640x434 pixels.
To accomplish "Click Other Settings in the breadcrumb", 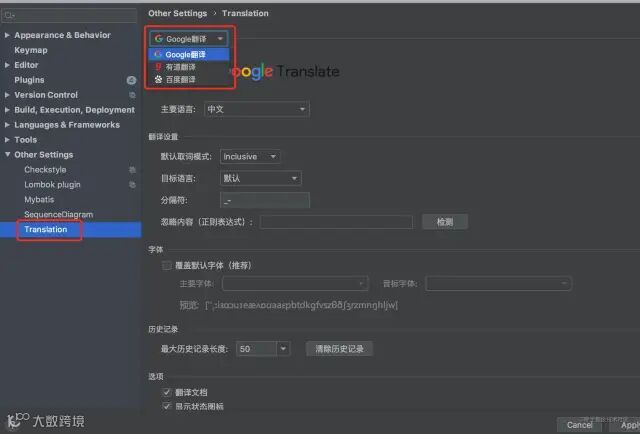I will tap(178, 13).
